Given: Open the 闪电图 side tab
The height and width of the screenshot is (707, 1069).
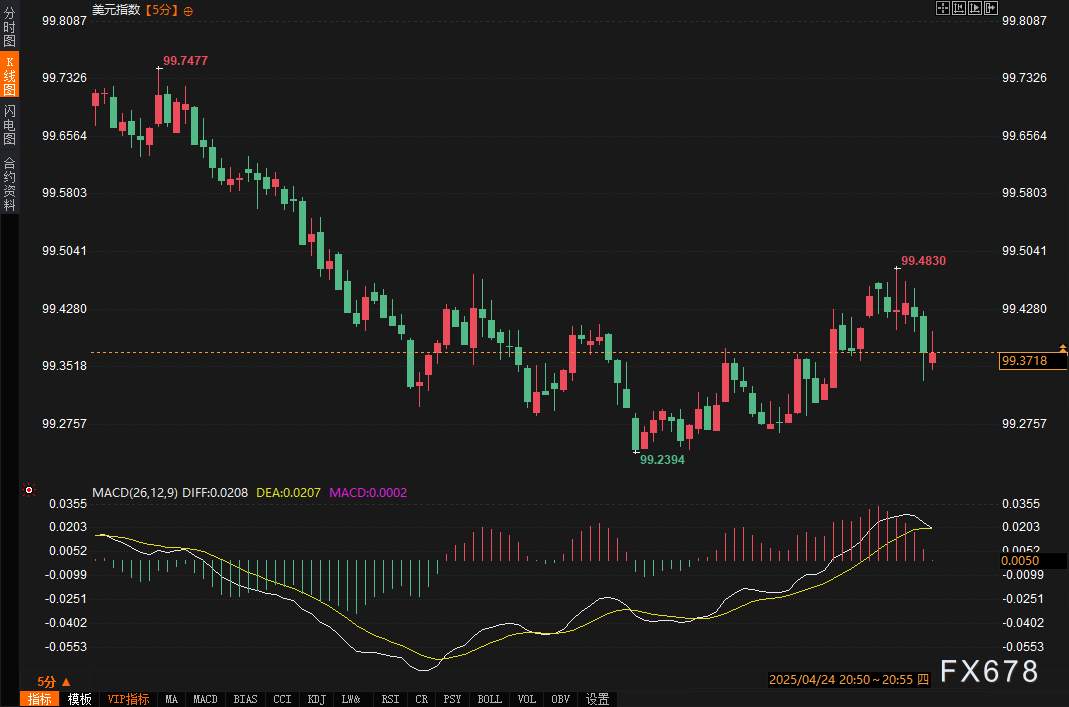Looking at the screenshot, I should click(x=9, y=124).
